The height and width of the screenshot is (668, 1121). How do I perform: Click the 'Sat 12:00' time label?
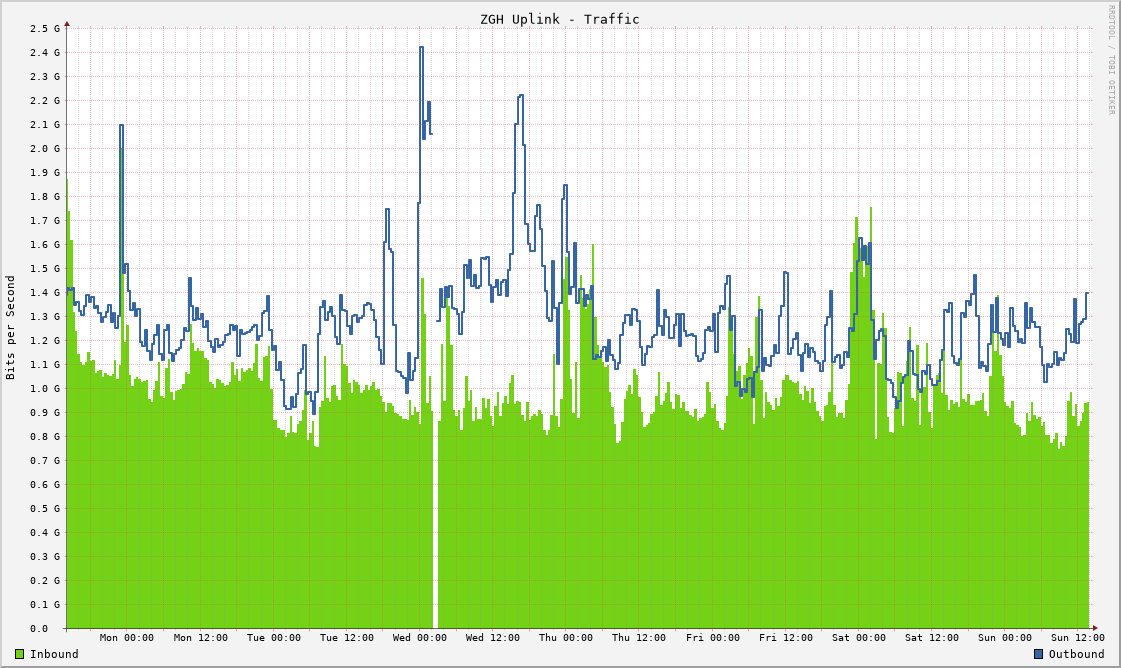point(932,637)
